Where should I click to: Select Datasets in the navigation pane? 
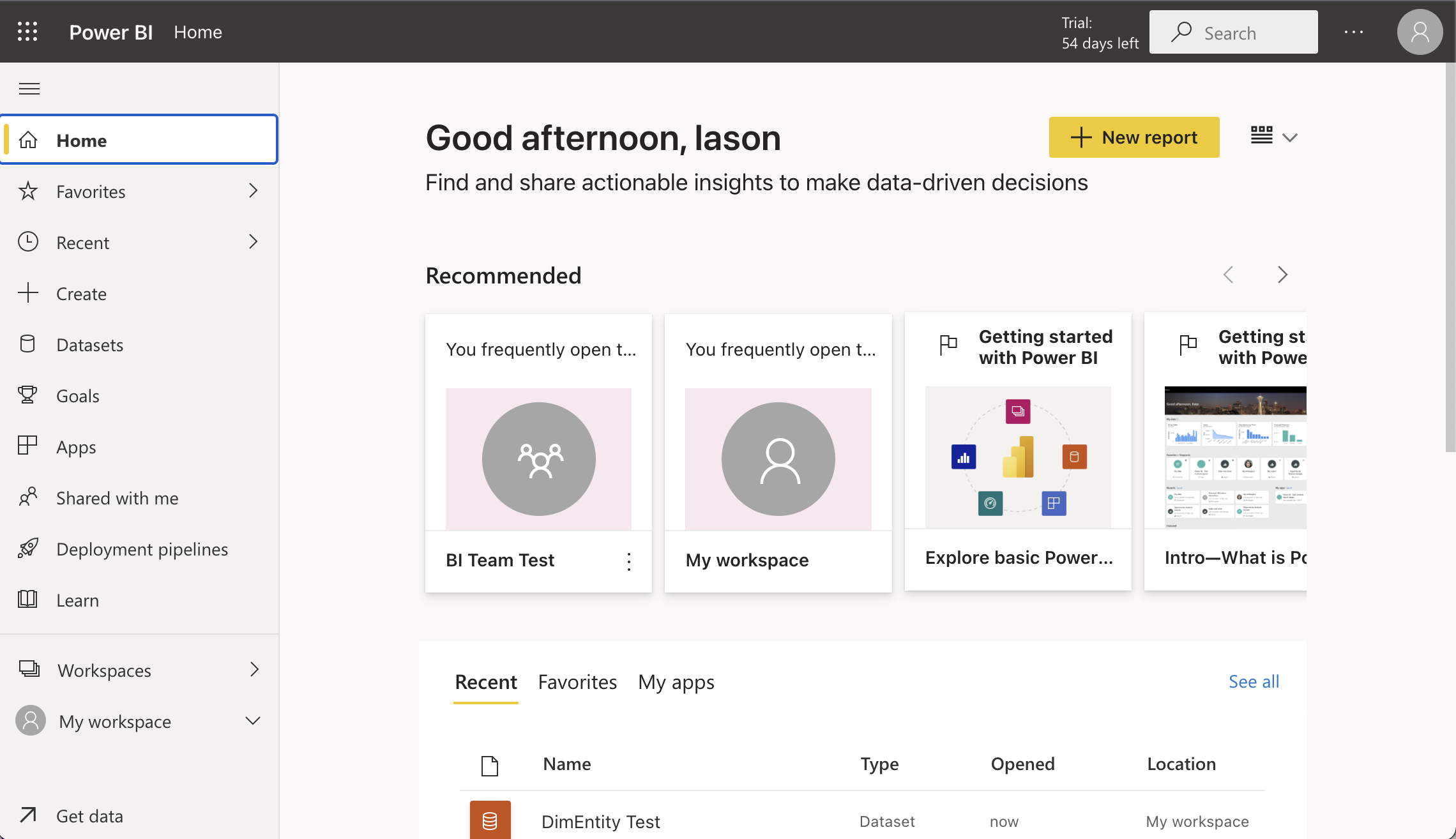tap(139, 345)
